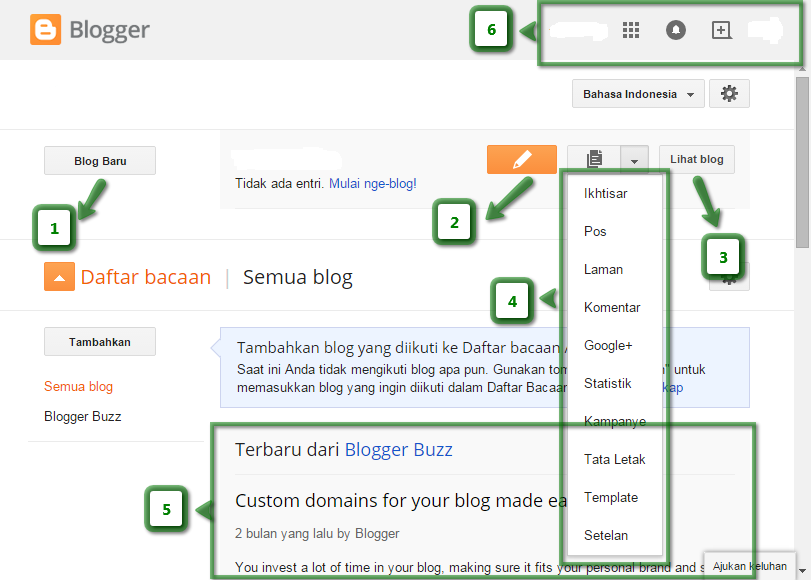Expand the Bahasa Indonesia language dropdown

pyautogui.click(x=638, y=94)
